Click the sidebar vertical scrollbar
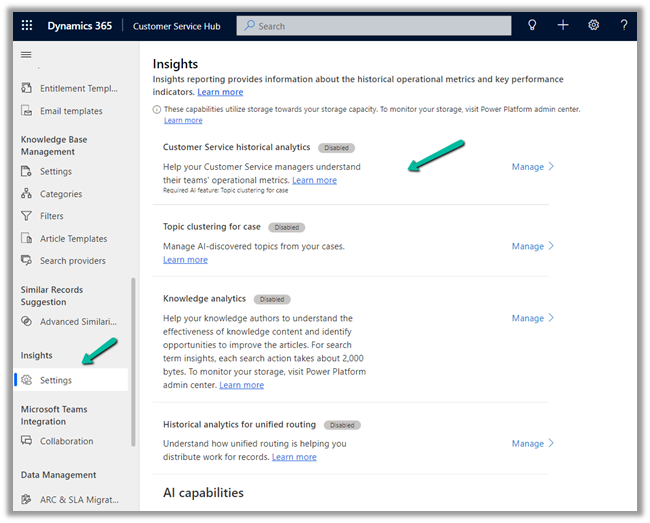650x523 pixels. 133,362
